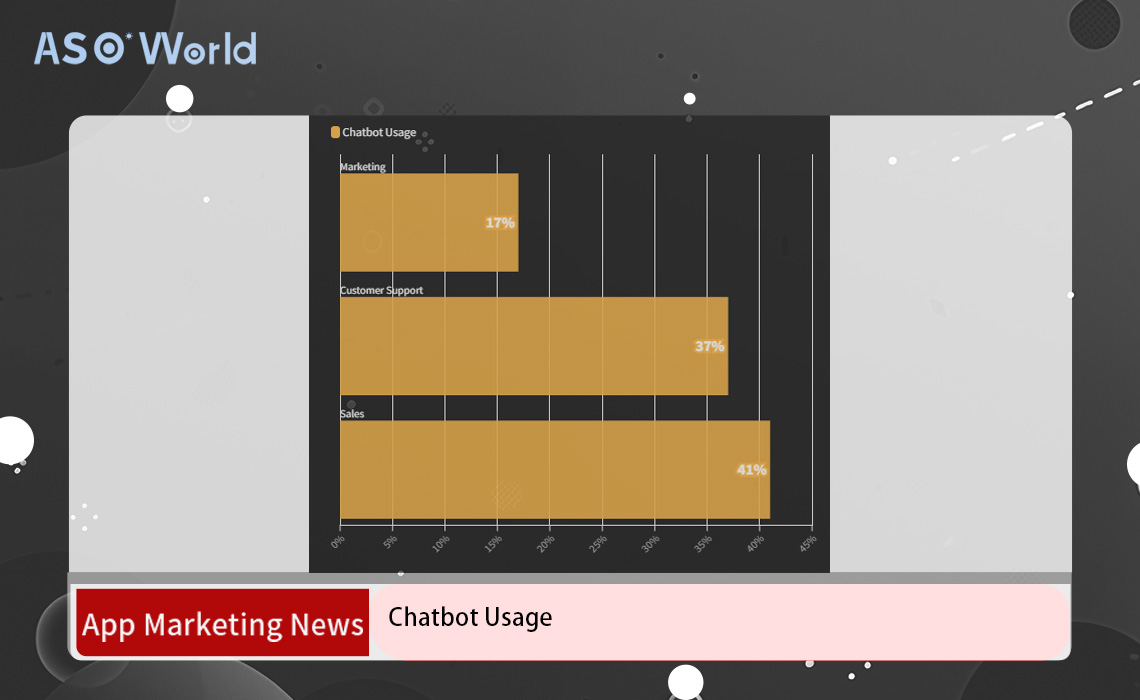Select the Marketing 17% bar

point(429,222)
